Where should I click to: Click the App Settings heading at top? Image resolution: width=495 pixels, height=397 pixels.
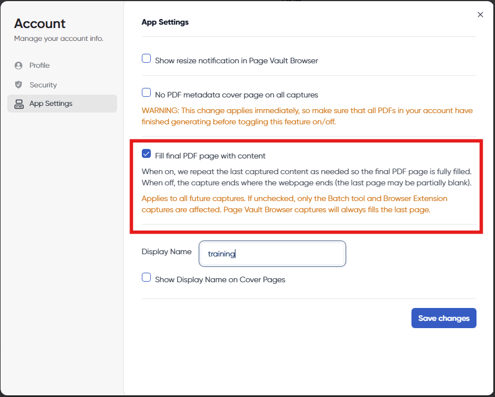(165, 22)
